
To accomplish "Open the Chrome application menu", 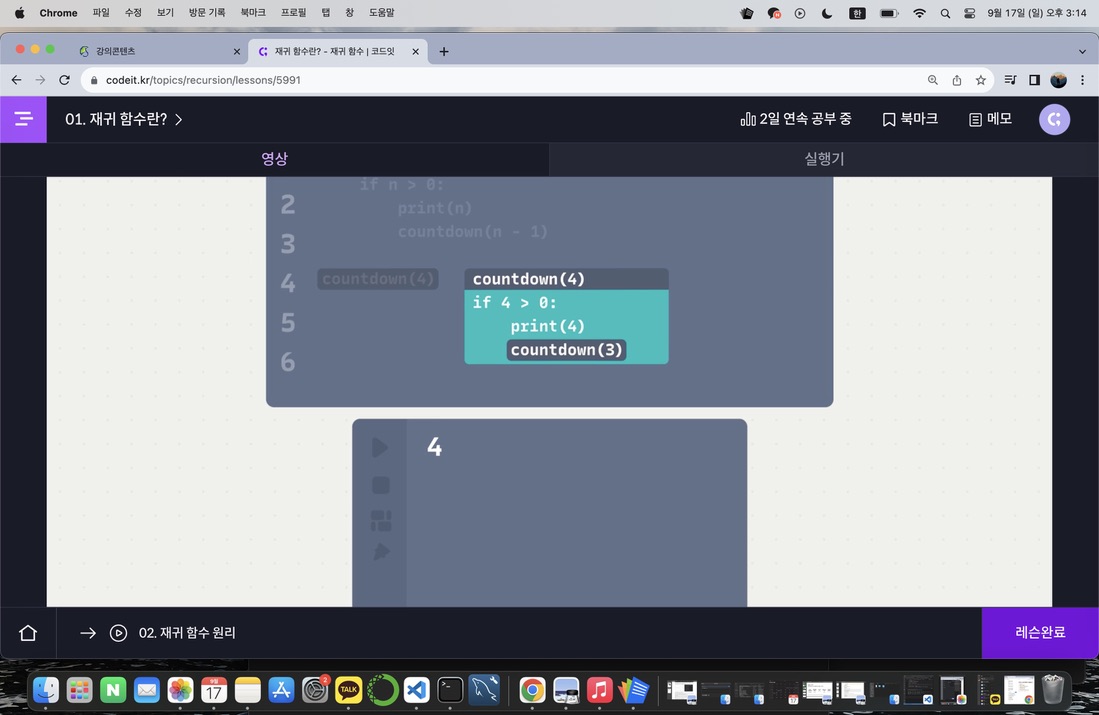I will point(58,13).
